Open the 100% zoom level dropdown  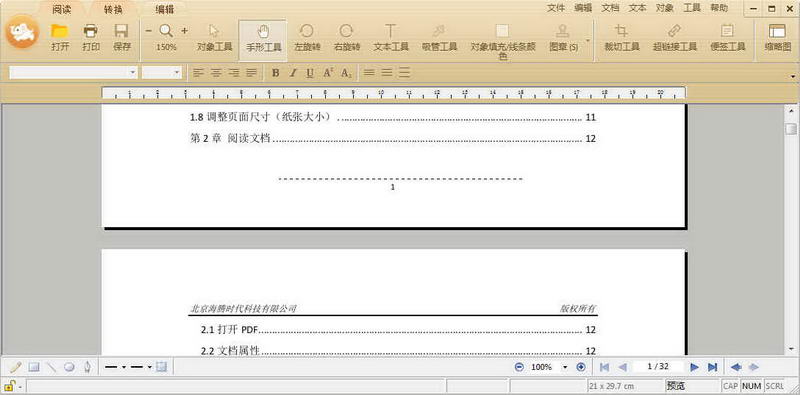(x=565, y=367)
